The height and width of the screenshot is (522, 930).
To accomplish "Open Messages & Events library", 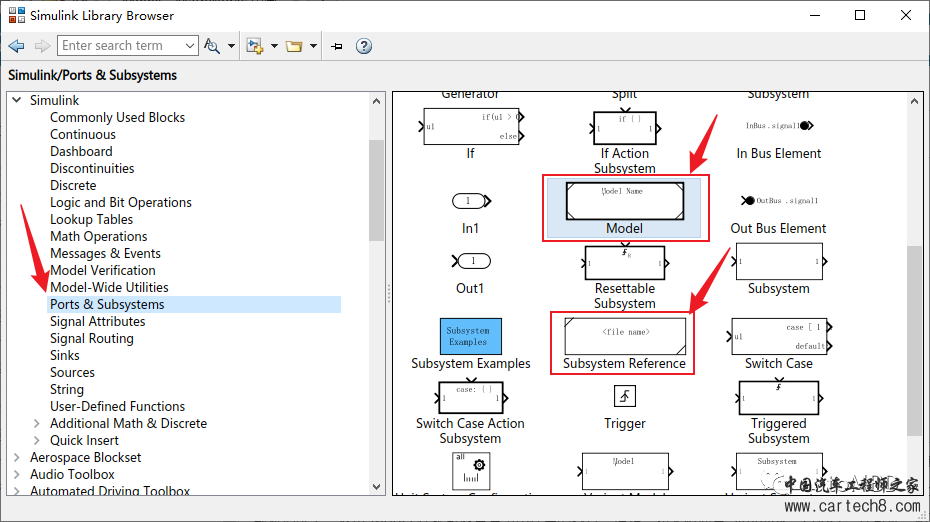I will (x=105, y=254).
